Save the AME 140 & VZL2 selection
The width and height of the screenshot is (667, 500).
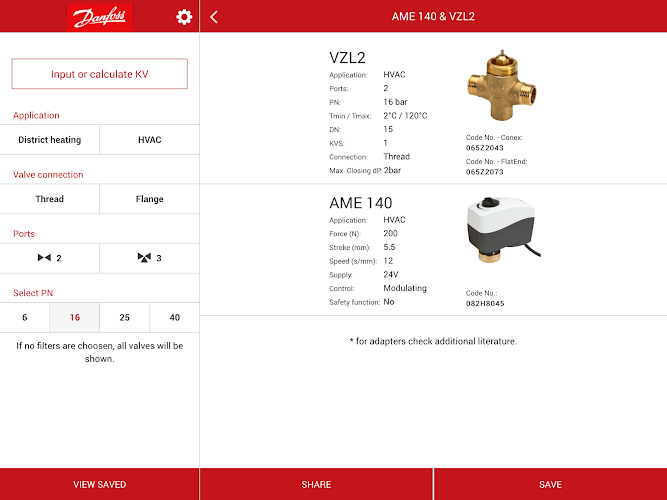pyautogui.click(x=550, y=484)
